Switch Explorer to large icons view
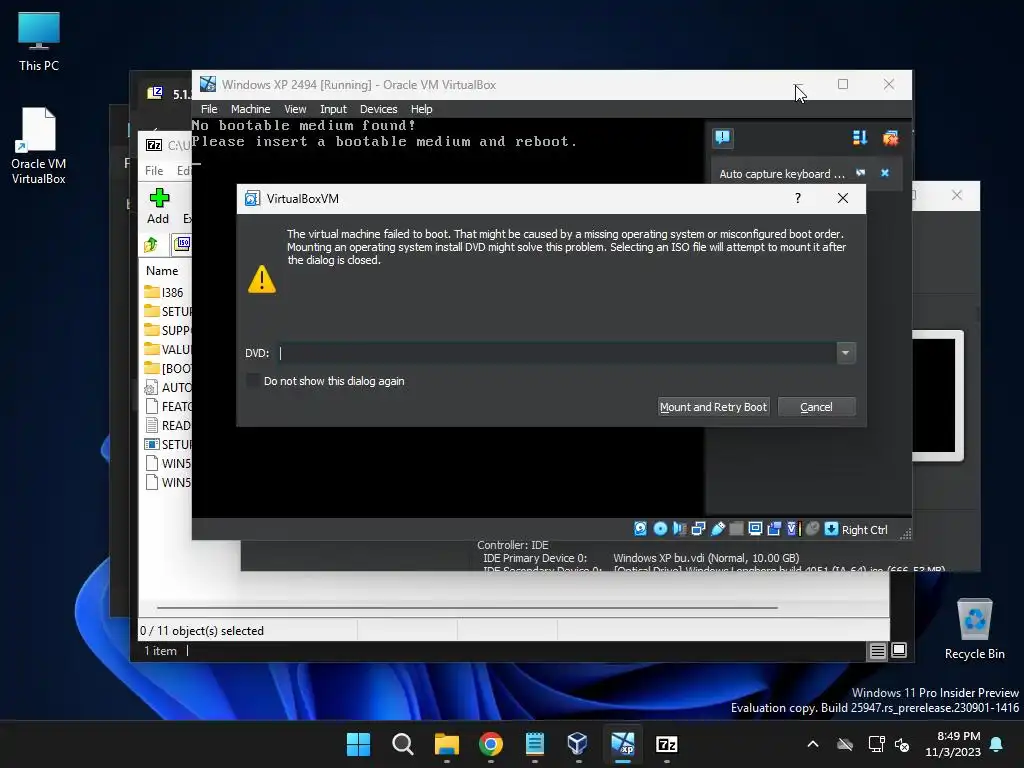 tap(899, 650)
